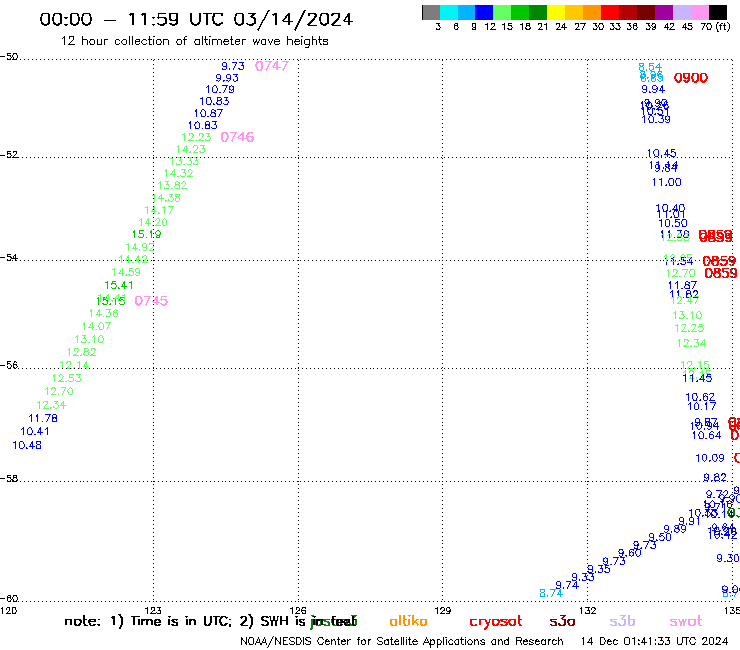Select the wave height value 9.93
This screenshot has width=740, height=650.
[227, 78]
